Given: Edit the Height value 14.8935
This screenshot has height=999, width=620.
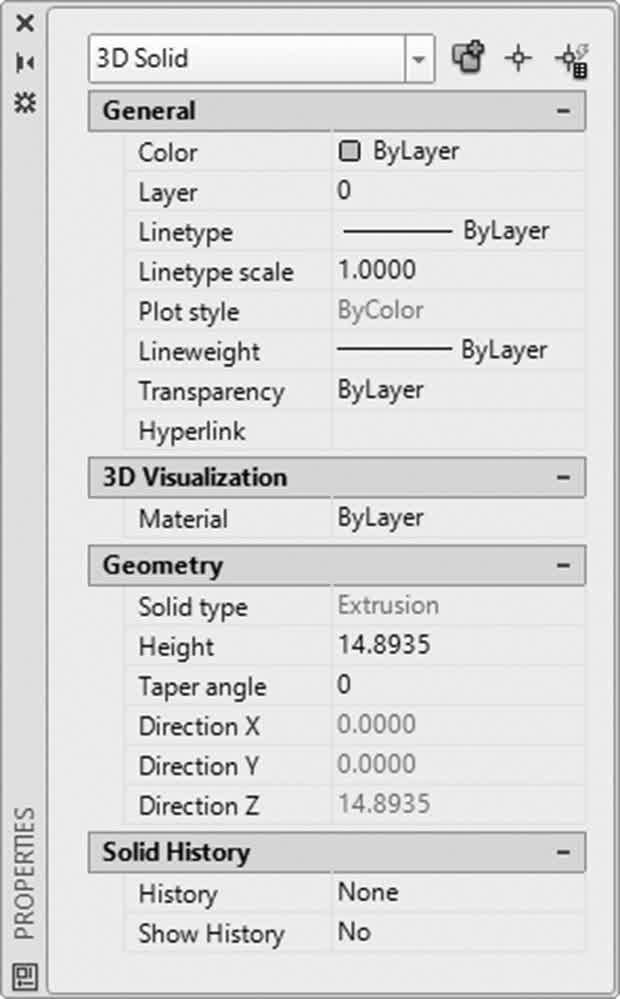Looking at the screenshot, I should [x=458, y=645].
